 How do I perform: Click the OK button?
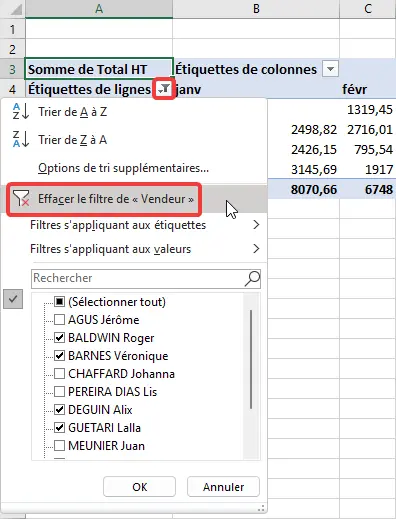[x=139, y=487]
